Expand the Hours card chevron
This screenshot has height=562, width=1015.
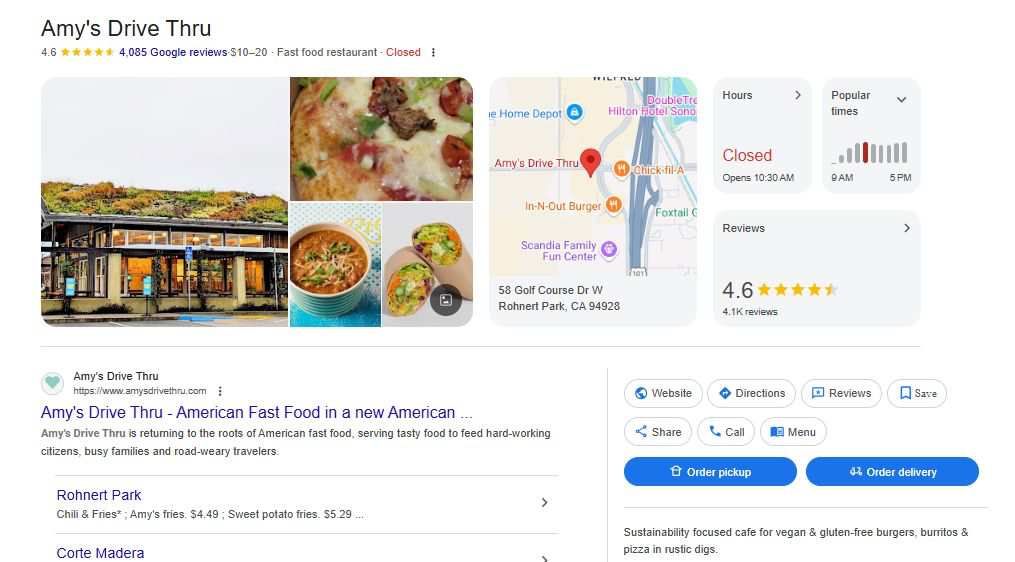point(798,95)
